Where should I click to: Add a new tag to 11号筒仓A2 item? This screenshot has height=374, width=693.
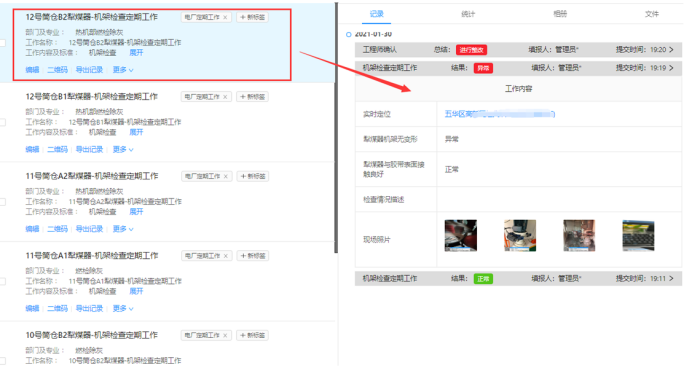(x=253, y=176)
